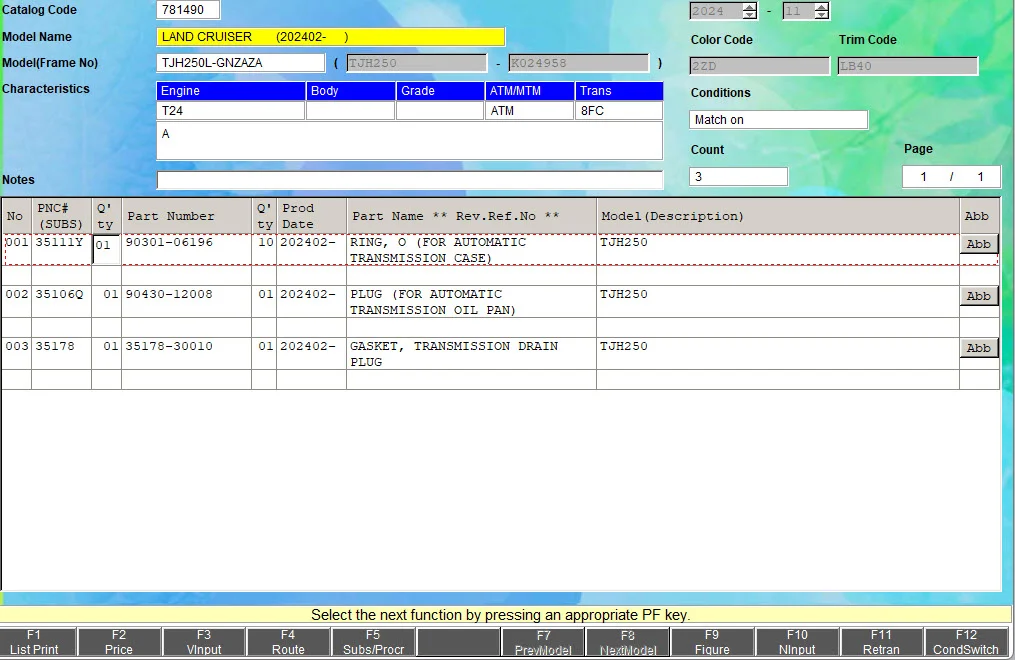The width and height of the screenshot is (1015, 660).
Task: Click the quantity input in row 001
Action: [107, 249]
